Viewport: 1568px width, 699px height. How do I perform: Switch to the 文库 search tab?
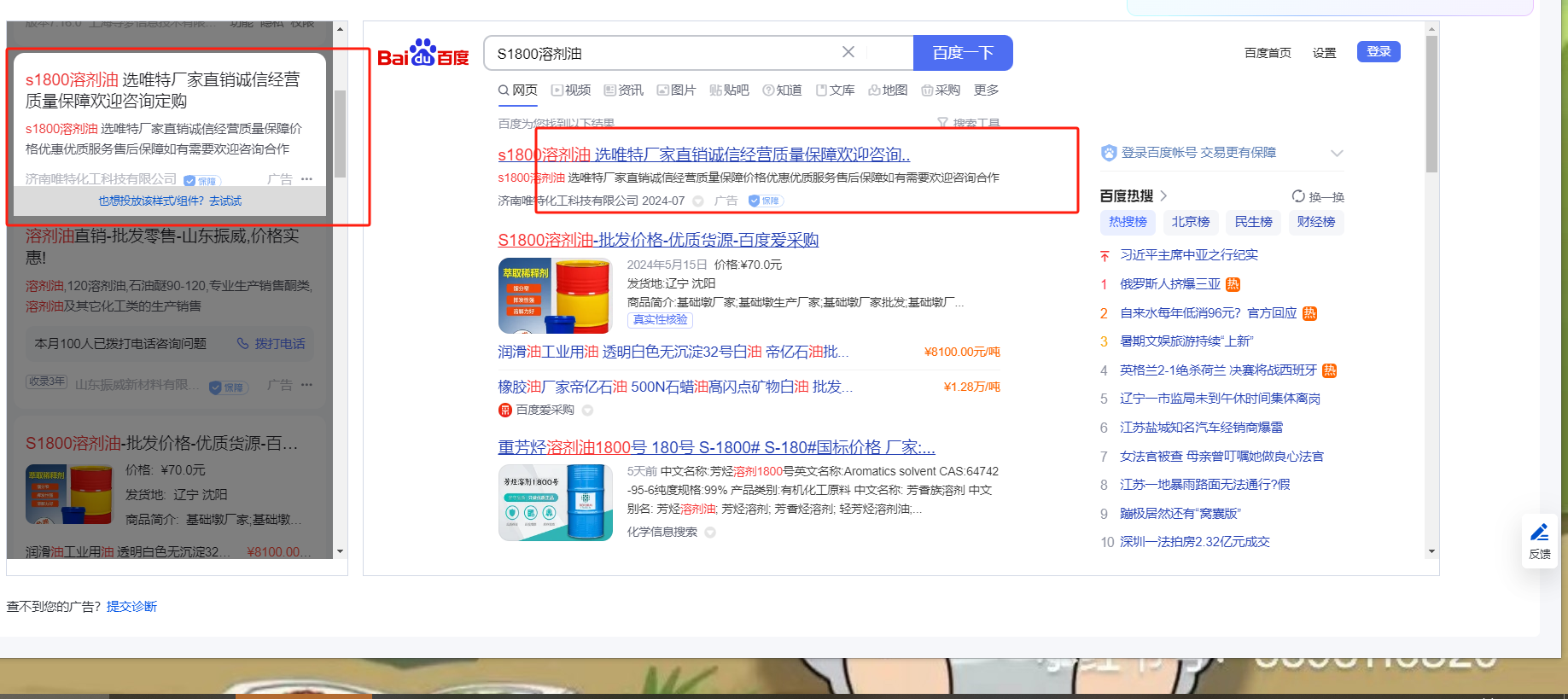[836, 90]
